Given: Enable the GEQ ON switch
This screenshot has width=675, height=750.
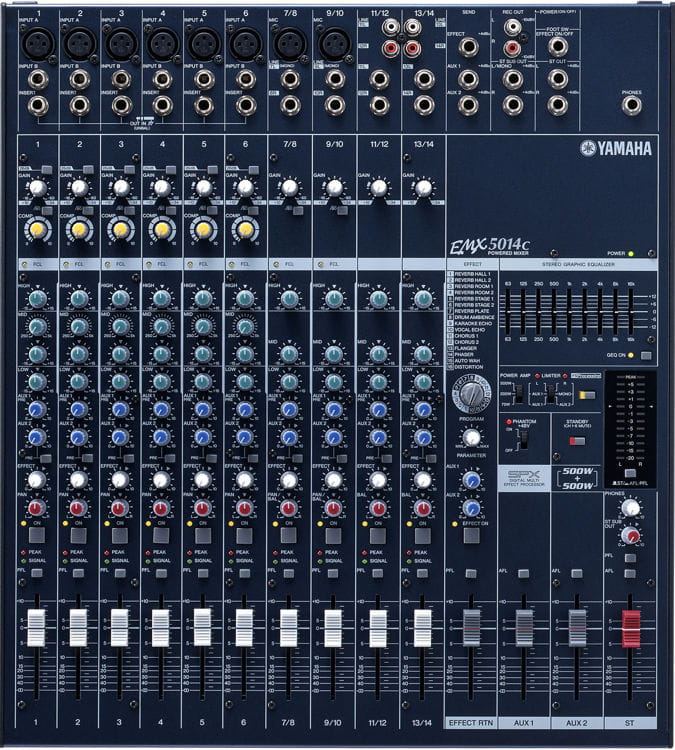Looking at the screenshot, I should (x=646, y=355).
